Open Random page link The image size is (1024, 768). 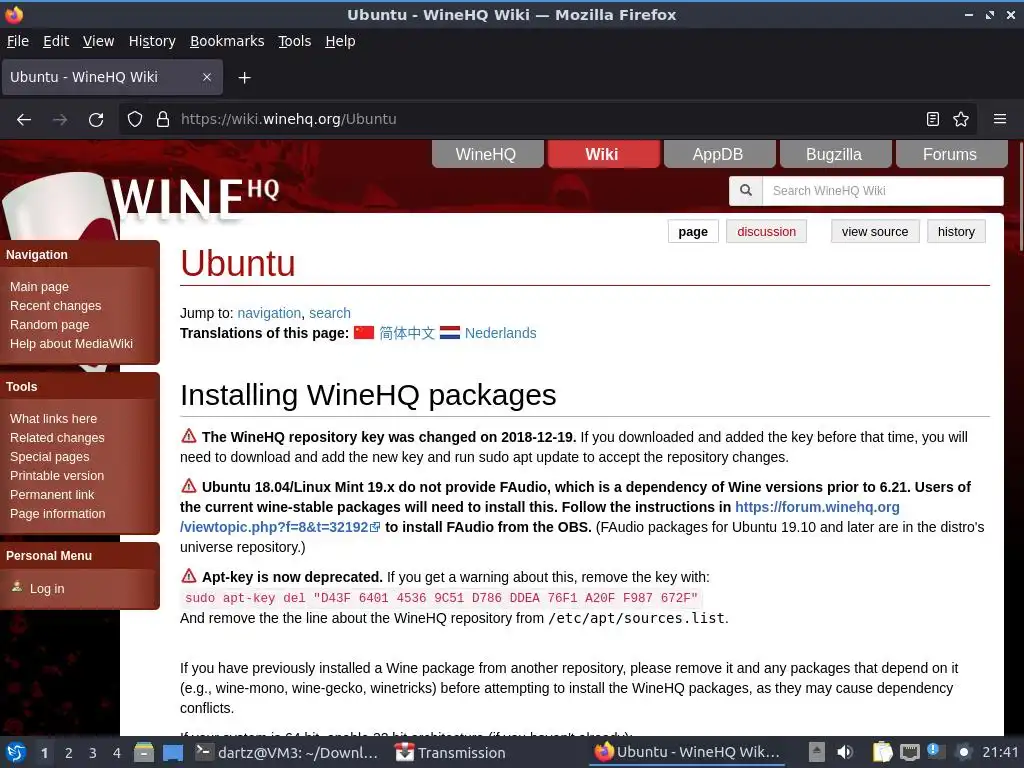click(50, 325)
